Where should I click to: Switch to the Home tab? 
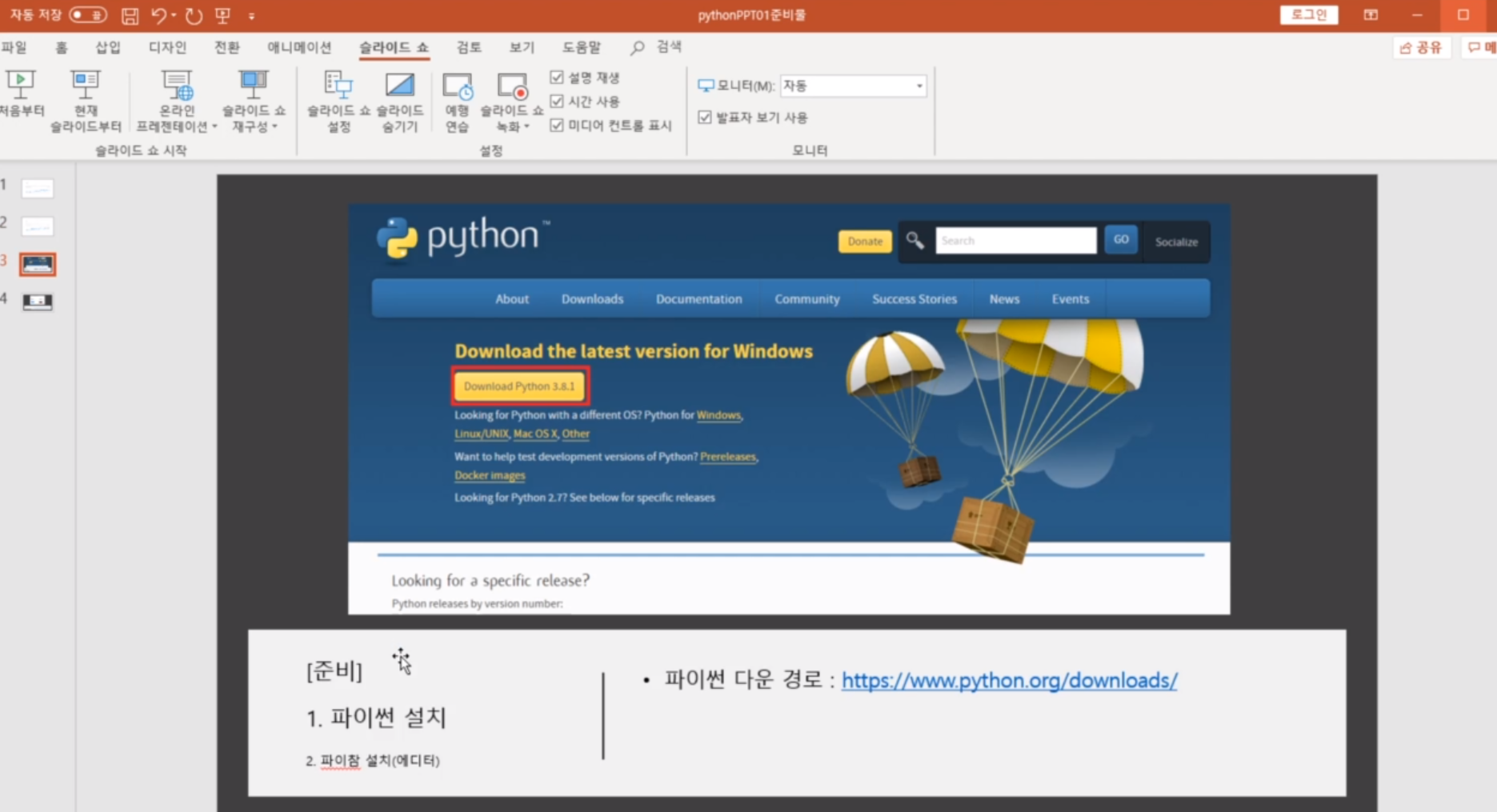62,47
